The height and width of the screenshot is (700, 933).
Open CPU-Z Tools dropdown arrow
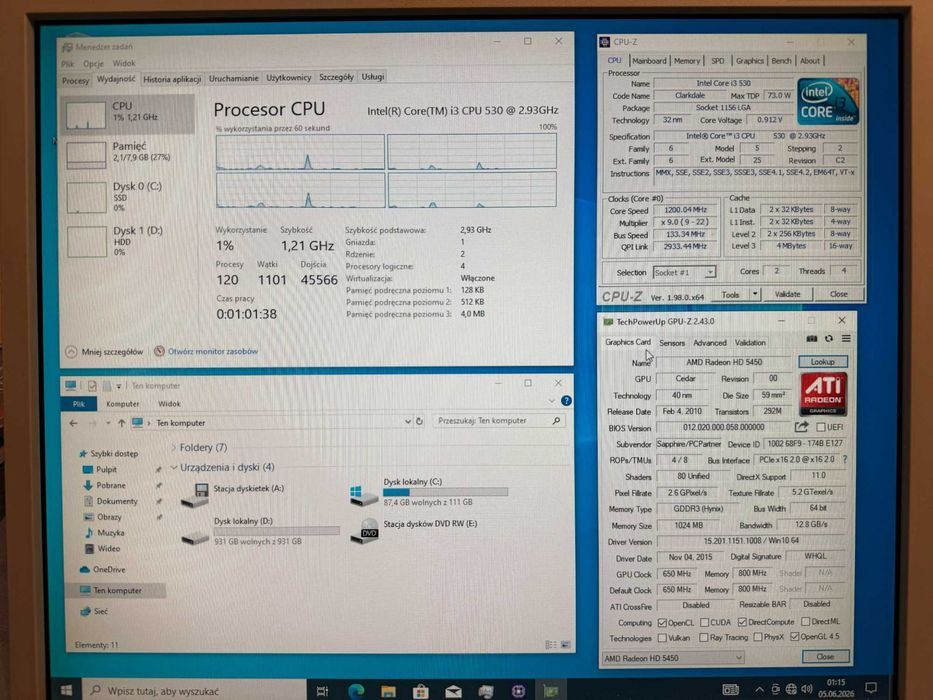coord(754,294)
